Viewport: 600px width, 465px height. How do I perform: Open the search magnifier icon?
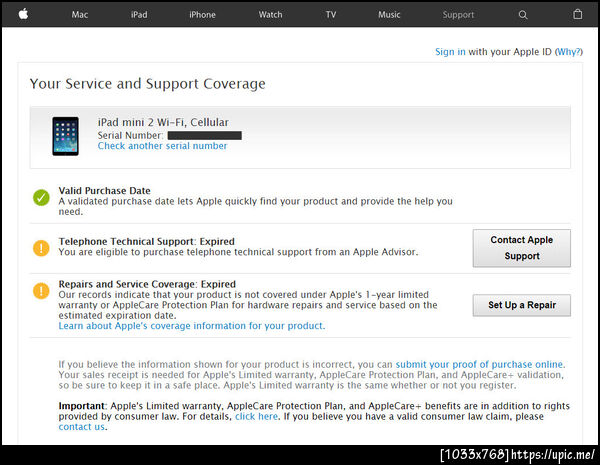523,15
